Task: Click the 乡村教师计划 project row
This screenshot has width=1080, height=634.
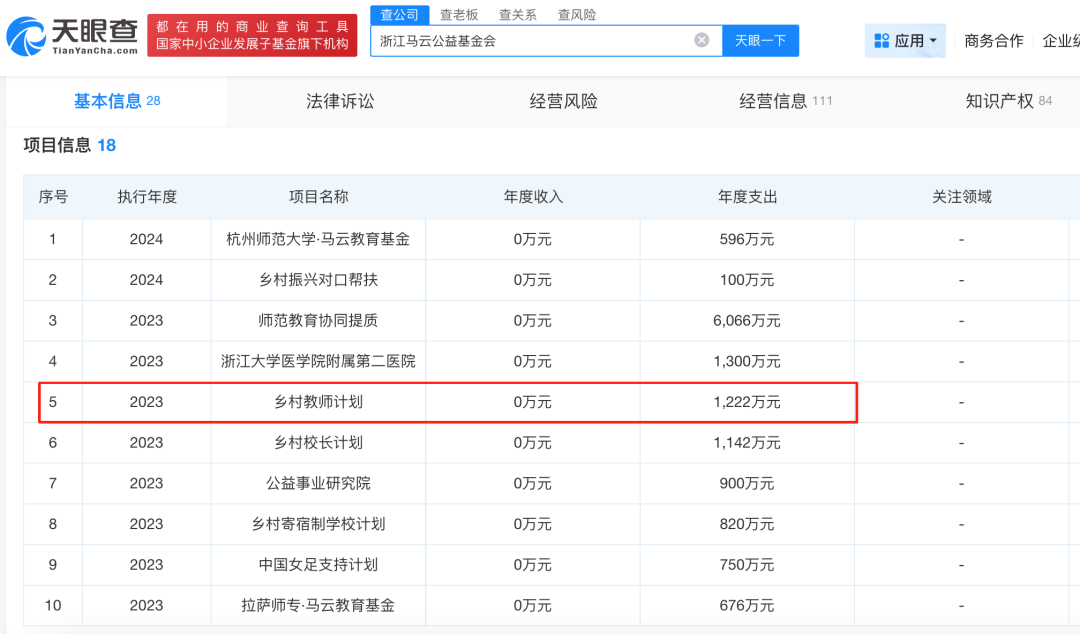Action: [x=318, y=402]
